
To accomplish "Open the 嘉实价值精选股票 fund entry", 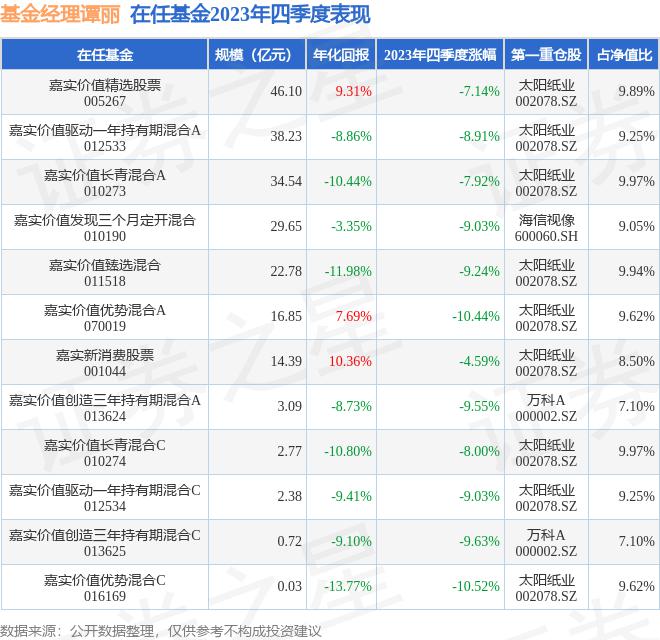I will (x=104, y=84).
